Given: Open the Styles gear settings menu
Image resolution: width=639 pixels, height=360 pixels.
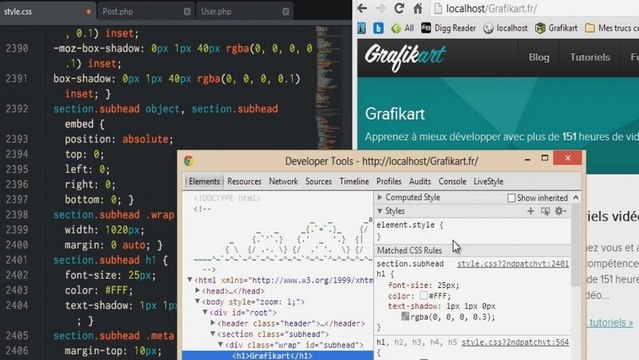Looking at the screenshot, I should (560, 211).
